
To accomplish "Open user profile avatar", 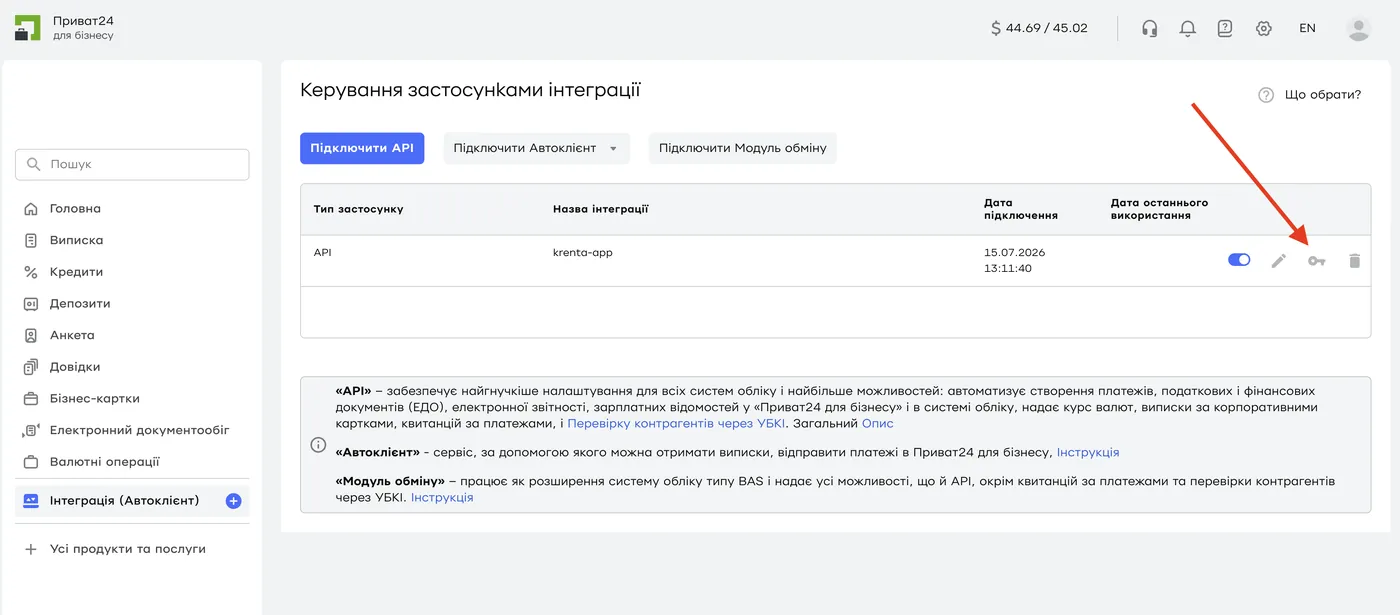I will coord(1358,28).
